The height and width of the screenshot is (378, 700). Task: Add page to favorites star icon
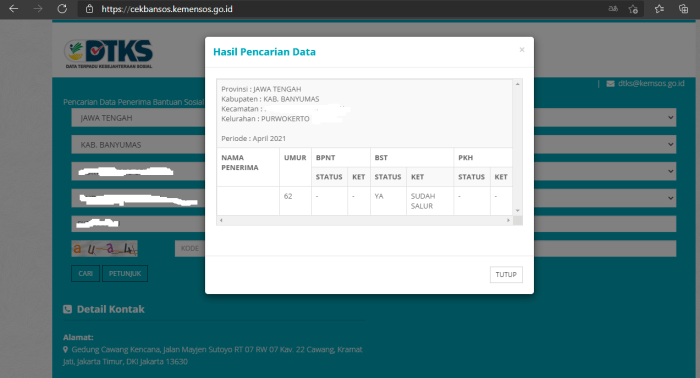[x=633, y=9]
